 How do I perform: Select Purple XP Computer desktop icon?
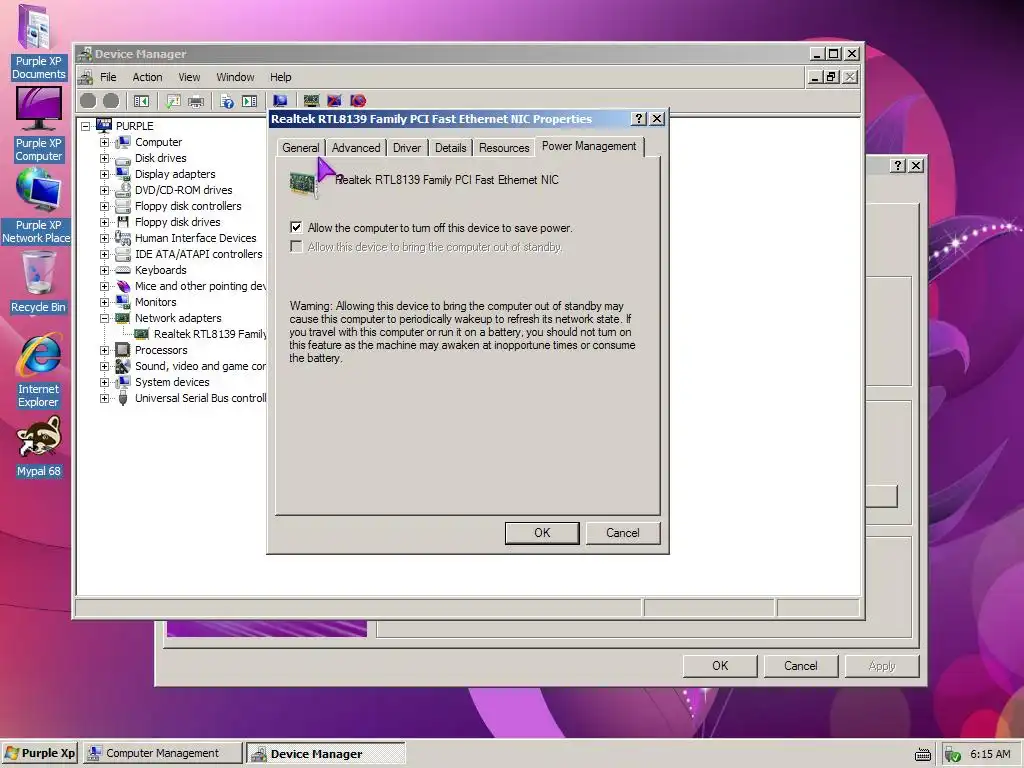[x=38, y=124]
